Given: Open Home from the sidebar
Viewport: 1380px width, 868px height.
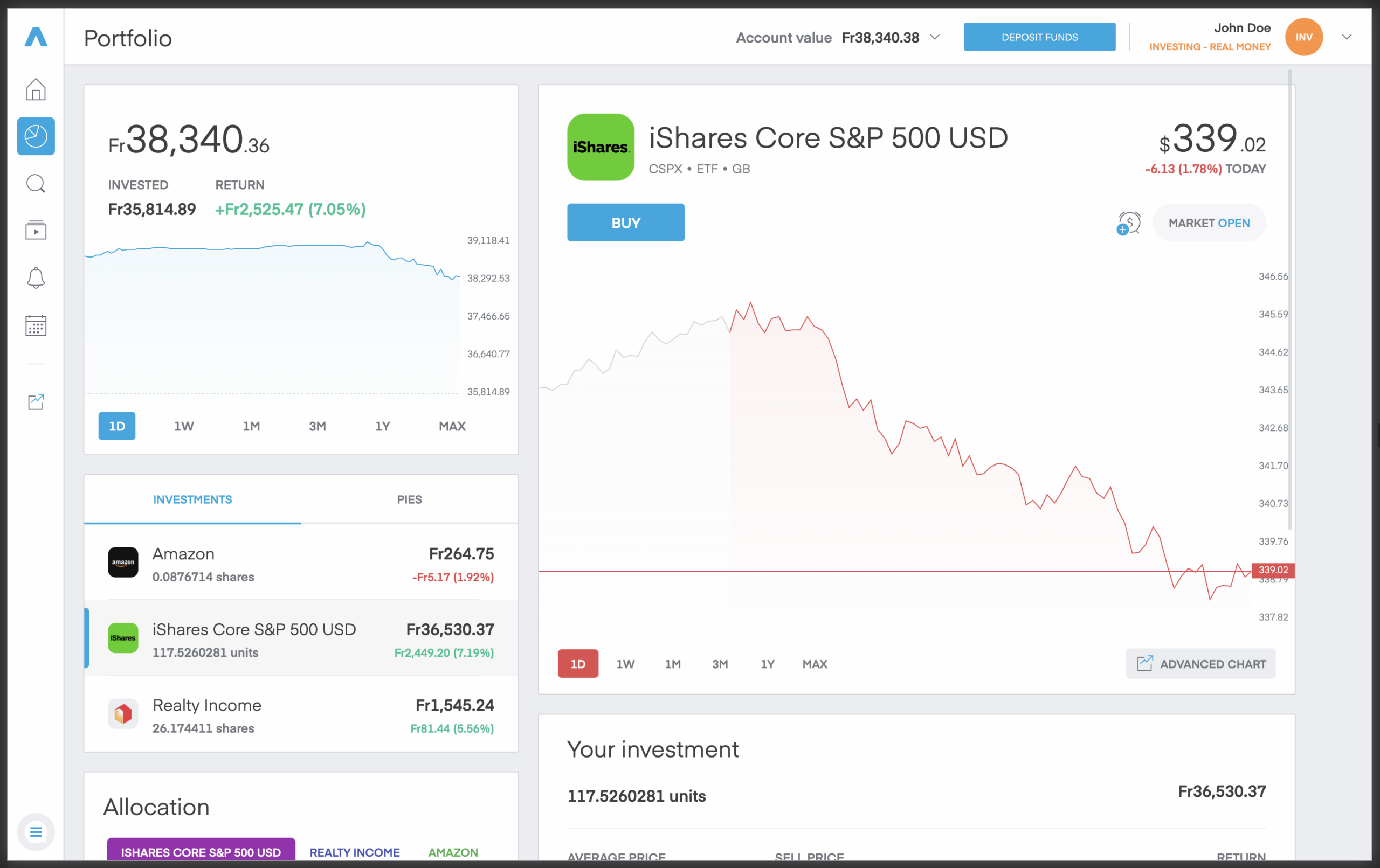Looking at the screenshot, I should pos(36,89).
